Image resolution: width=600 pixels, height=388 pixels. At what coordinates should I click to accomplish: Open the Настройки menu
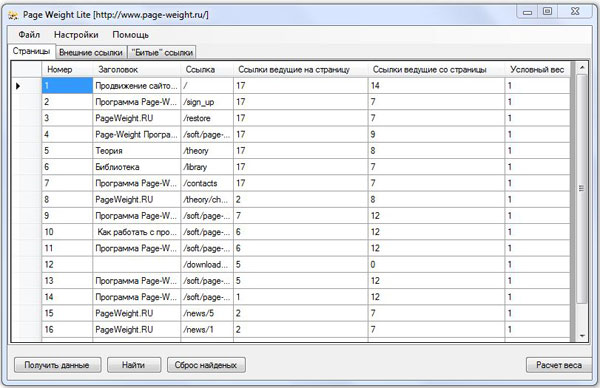click(x=76, y=35)
